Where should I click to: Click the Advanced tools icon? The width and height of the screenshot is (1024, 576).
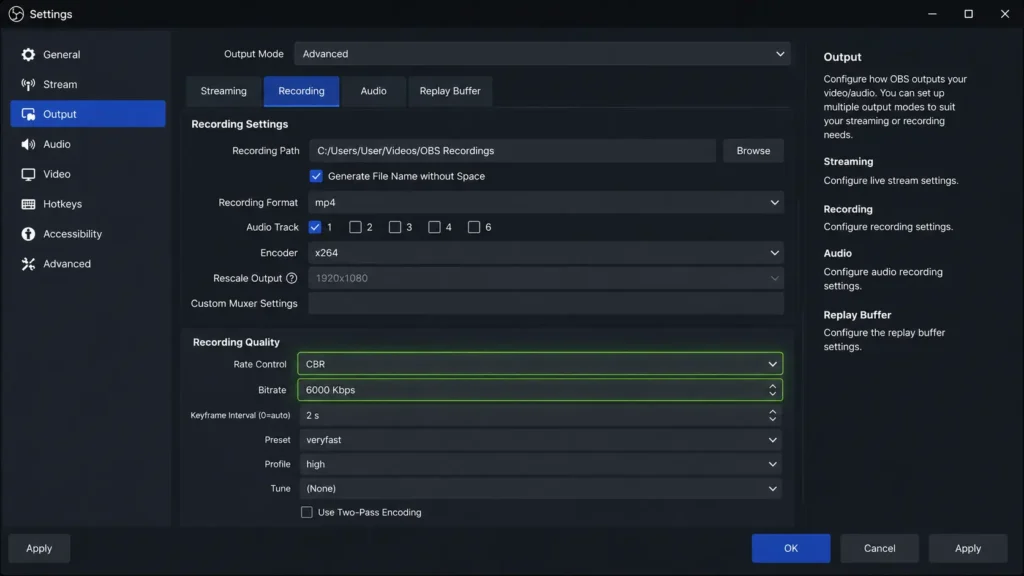28,264
